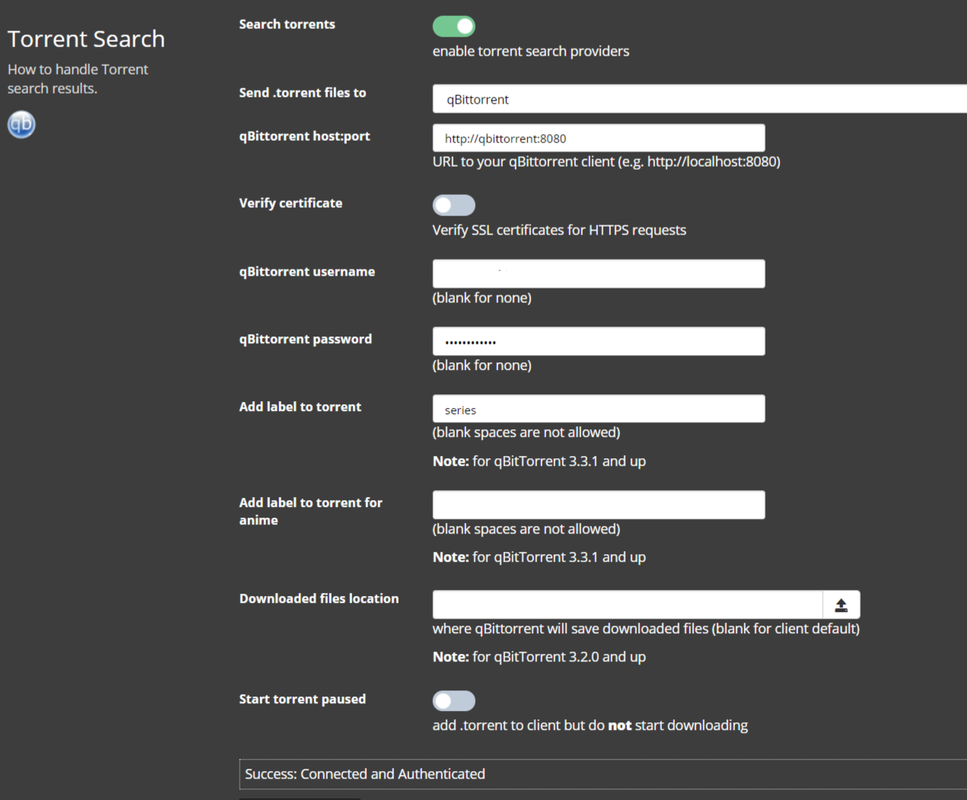Image resolution: width=967 pixels, height=800 pixels.
Task: Click 'Note: for qBitTorrent 3.2.0 and up'
Action: [539, 657]
